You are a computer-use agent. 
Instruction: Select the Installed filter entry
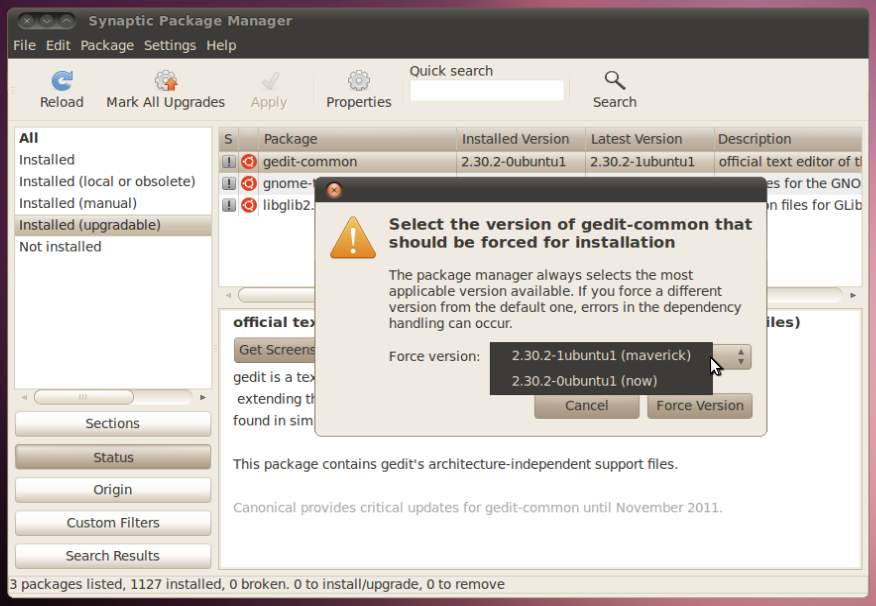tap(113, 160)
